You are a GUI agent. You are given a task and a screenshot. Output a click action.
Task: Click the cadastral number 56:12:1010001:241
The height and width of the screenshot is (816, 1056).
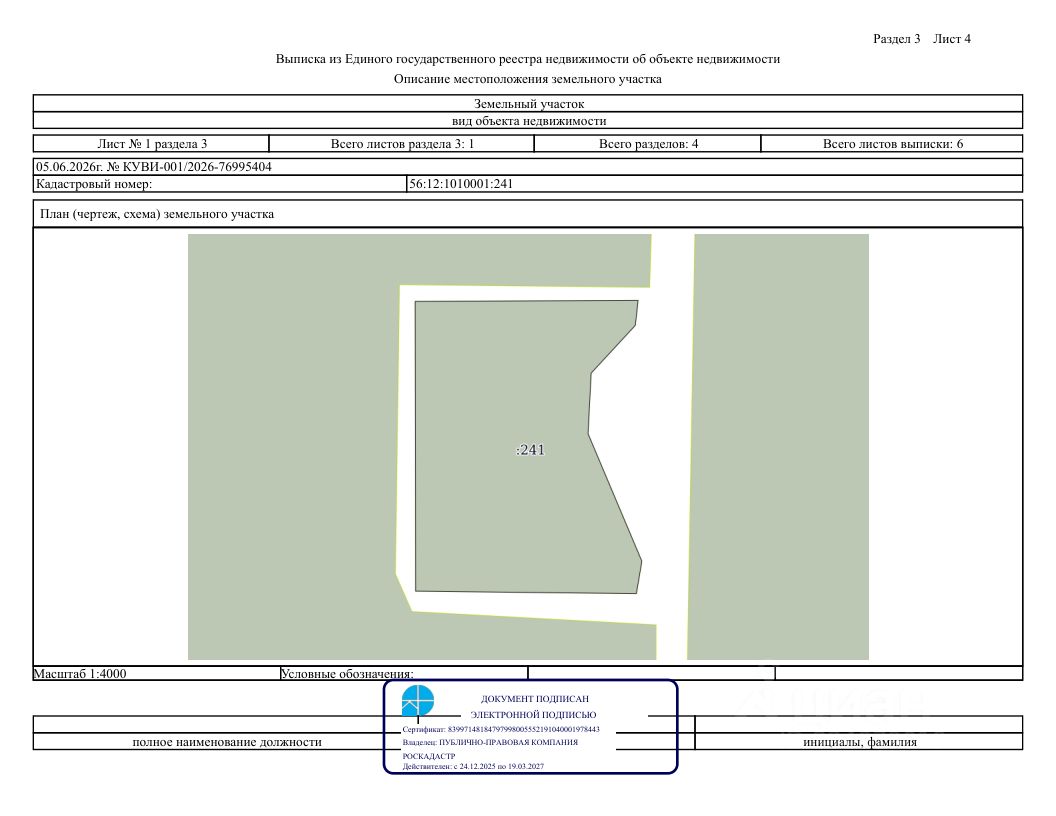tap(461, 184)
